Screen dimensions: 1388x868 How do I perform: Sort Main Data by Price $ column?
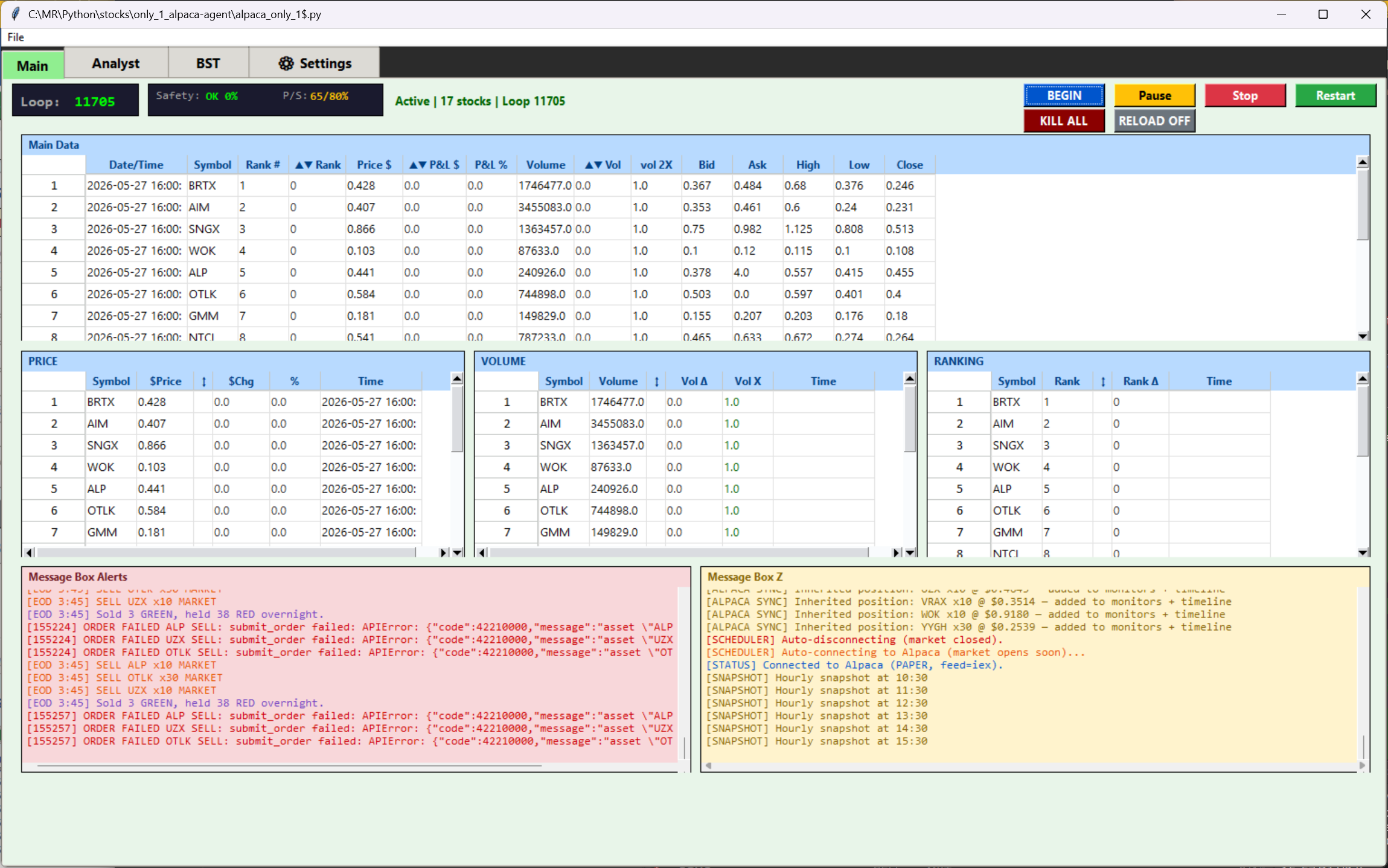pyautogui.click(x=374, y=165)
